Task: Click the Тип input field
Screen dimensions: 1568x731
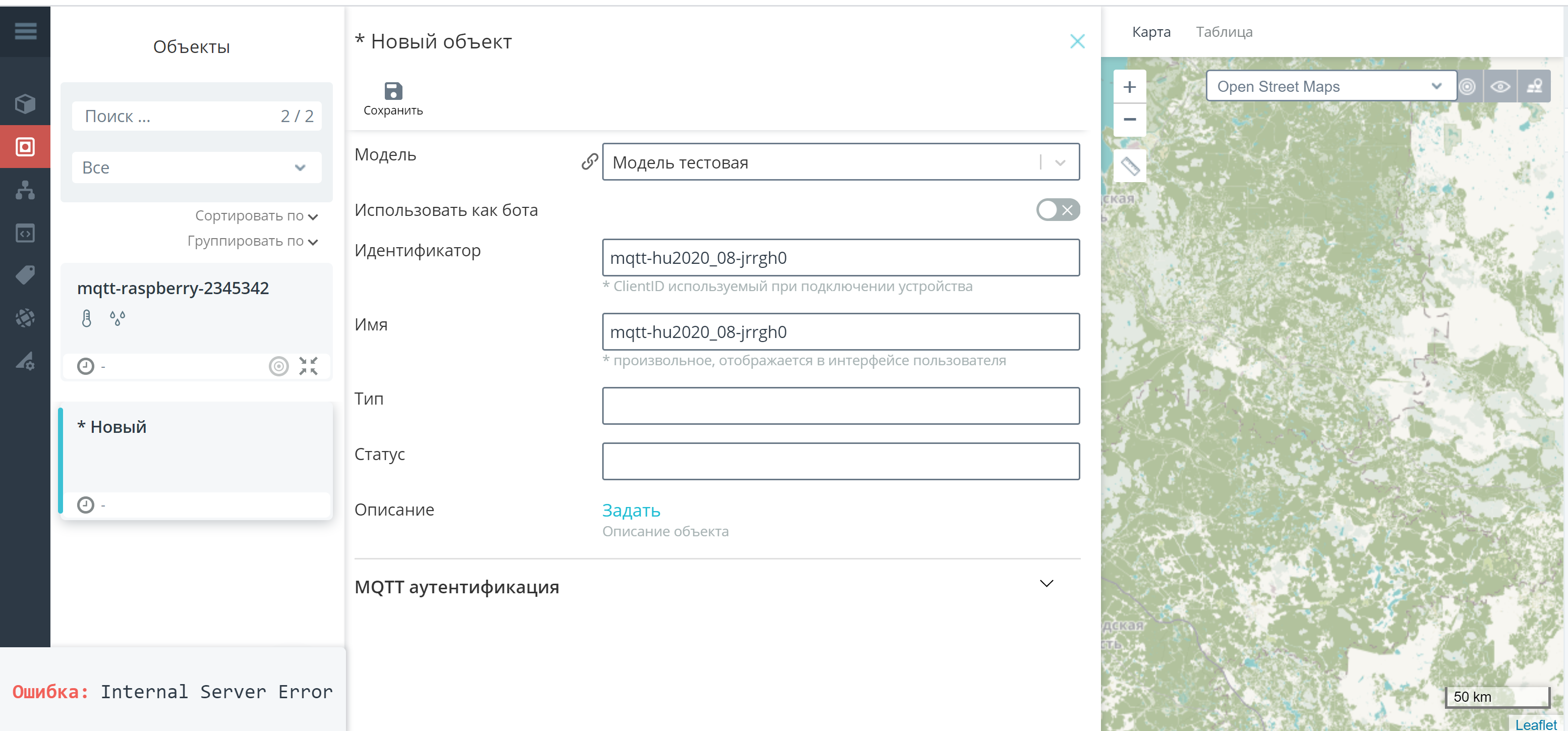Action: [840, 406]
